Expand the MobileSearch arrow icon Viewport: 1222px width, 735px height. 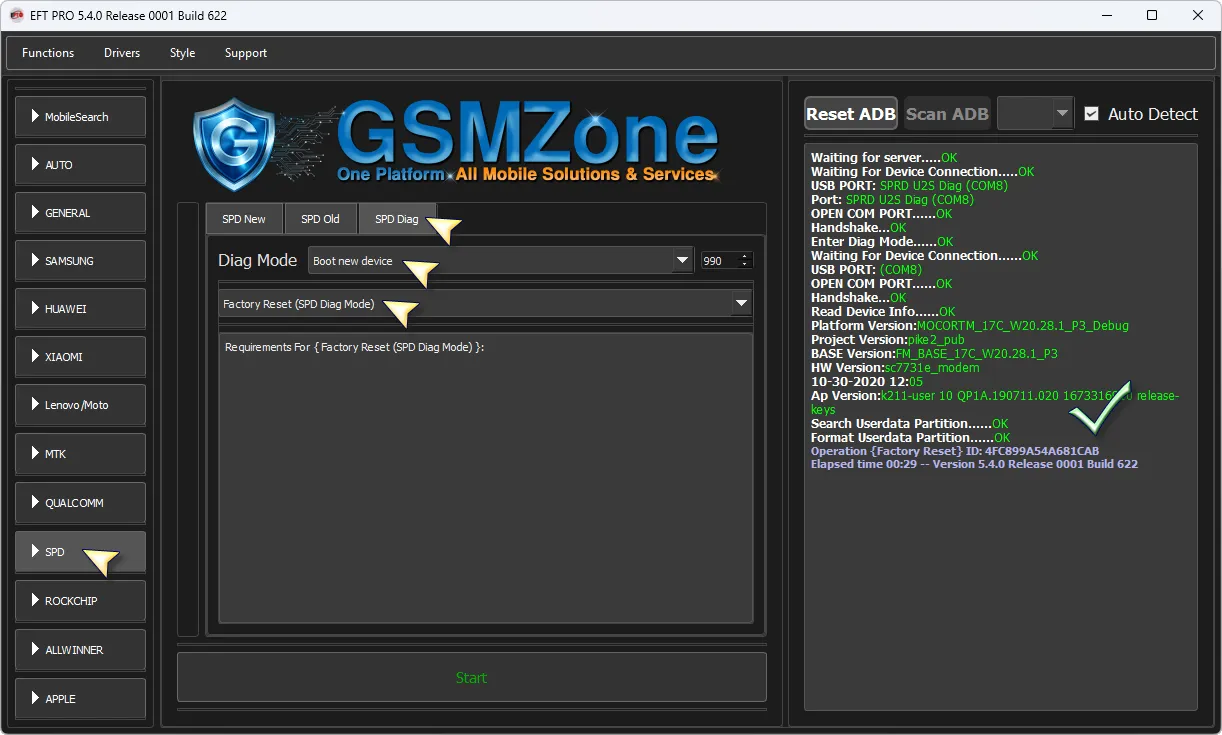35,116
